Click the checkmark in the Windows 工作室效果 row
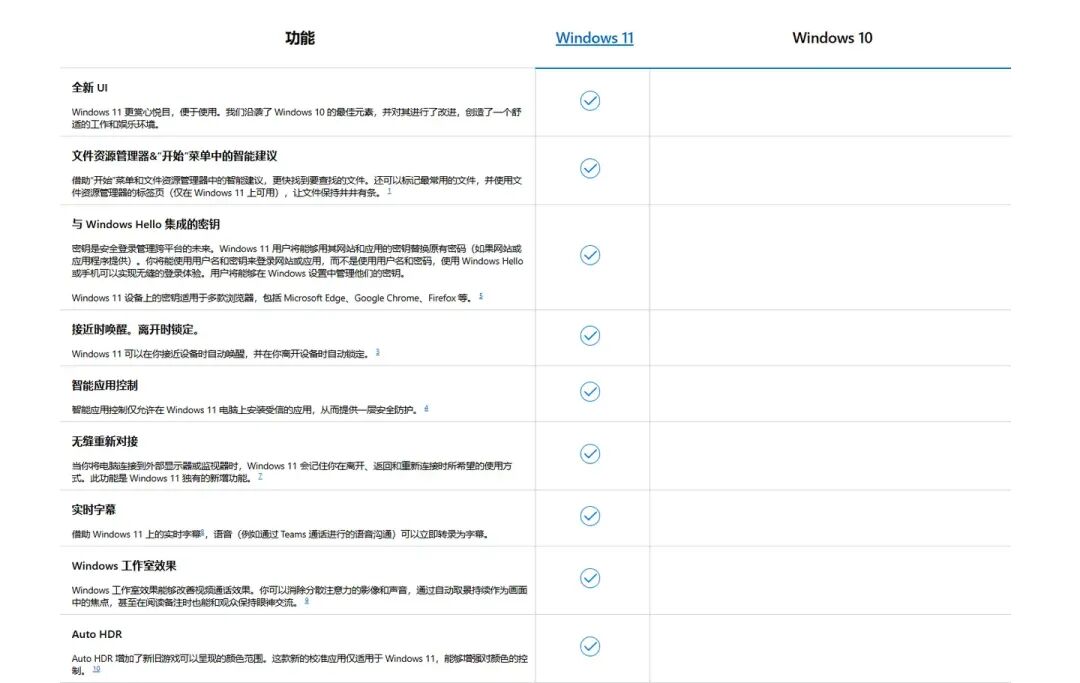The height and width of the screenshot is (683, 1080). (590, 578)
